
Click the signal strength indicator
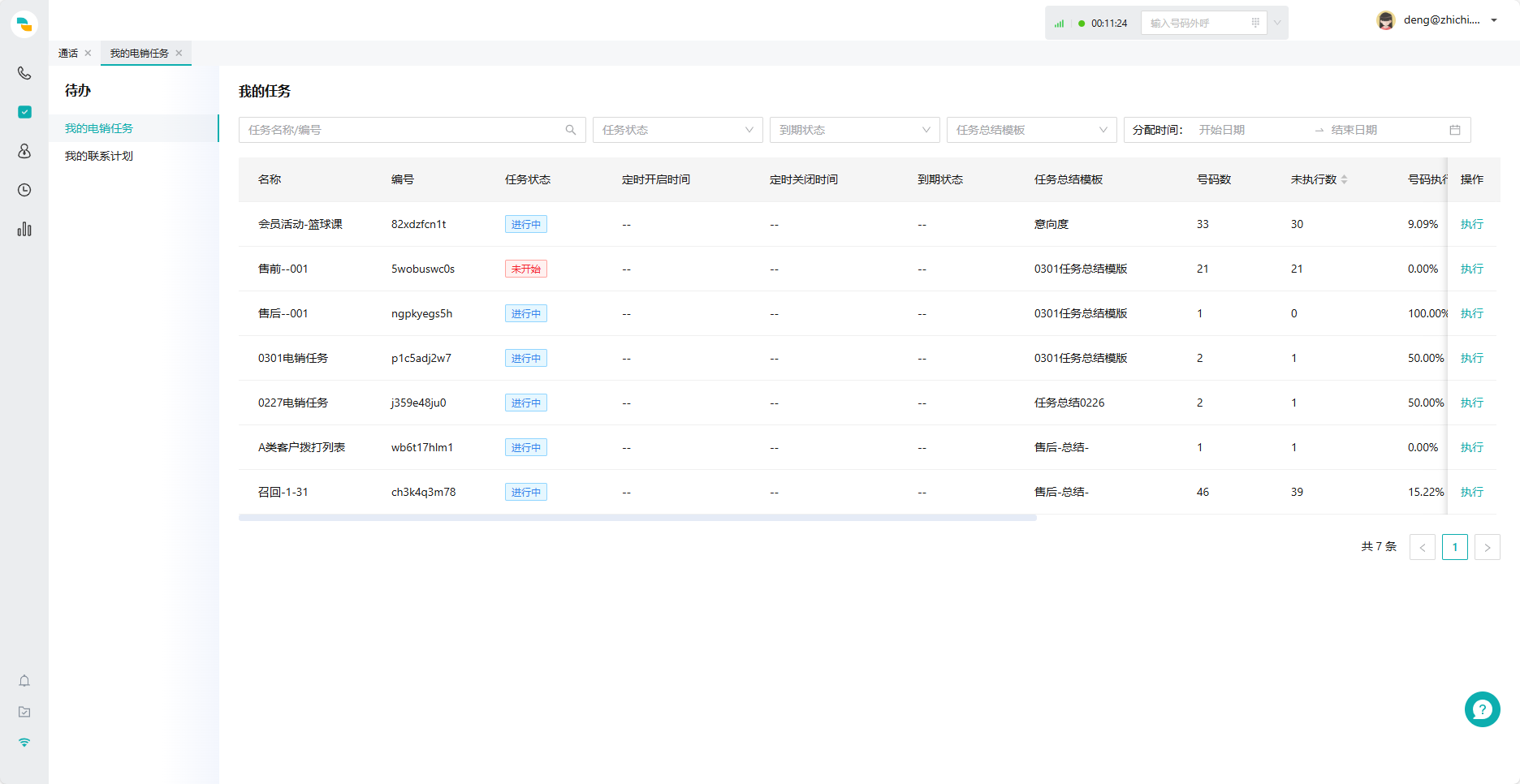1059,24
